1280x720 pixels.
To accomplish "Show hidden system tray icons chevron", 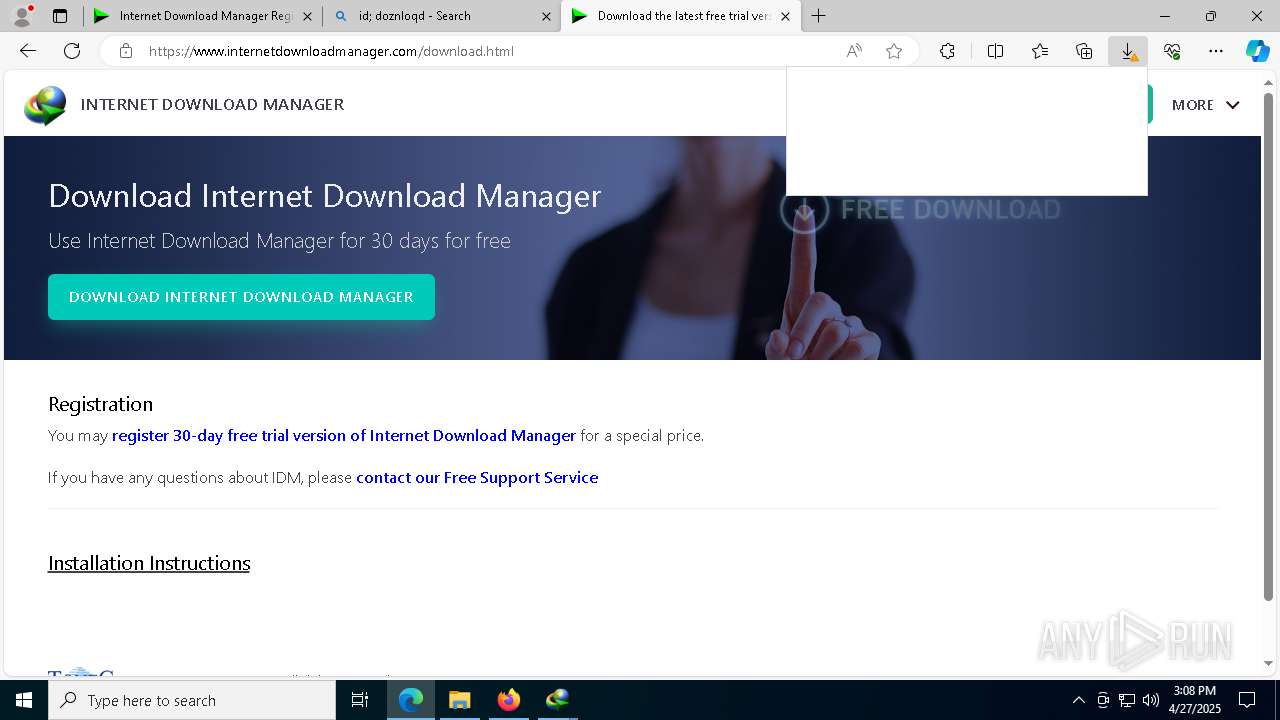I will click(1078, 700).
